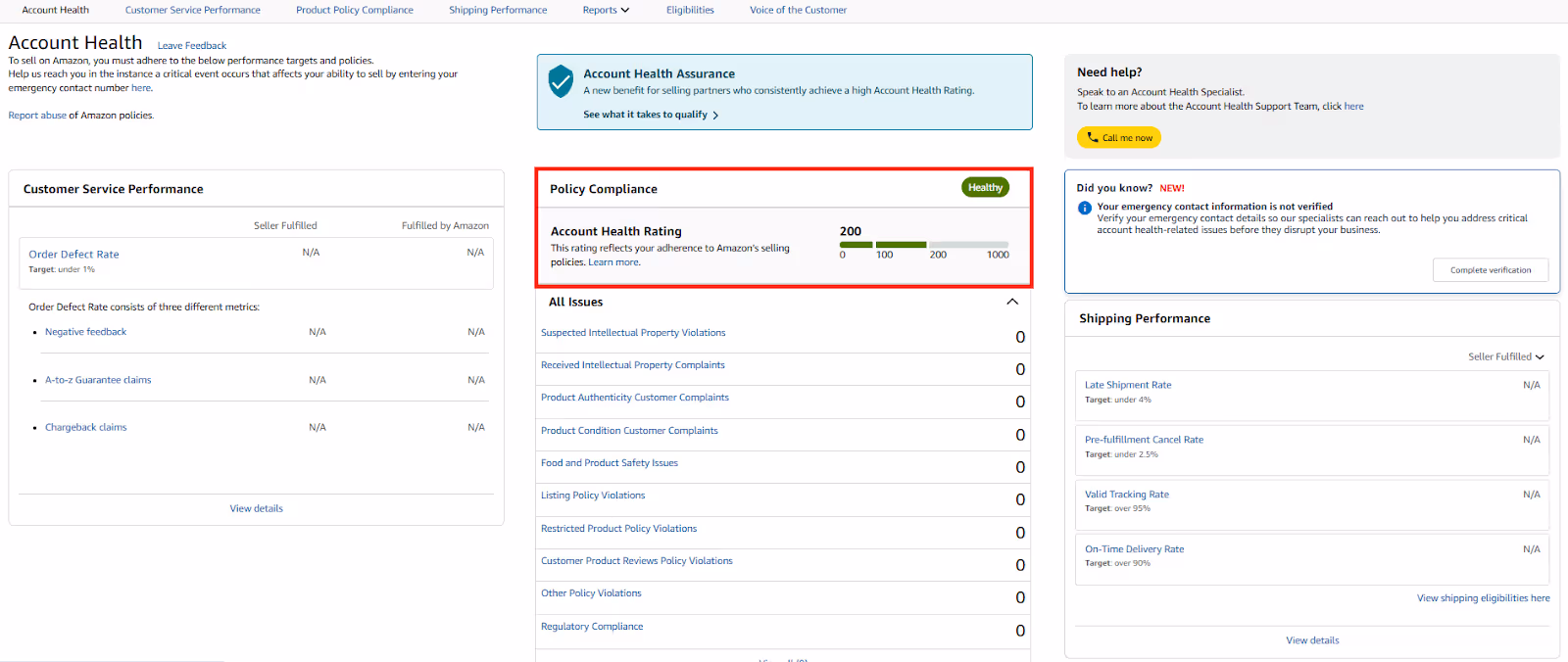Image resolution: width=1568 pixels, height=662 pixels.
Task: Open A-to-z Guarantee claims link
Action: tap(98, 380)
